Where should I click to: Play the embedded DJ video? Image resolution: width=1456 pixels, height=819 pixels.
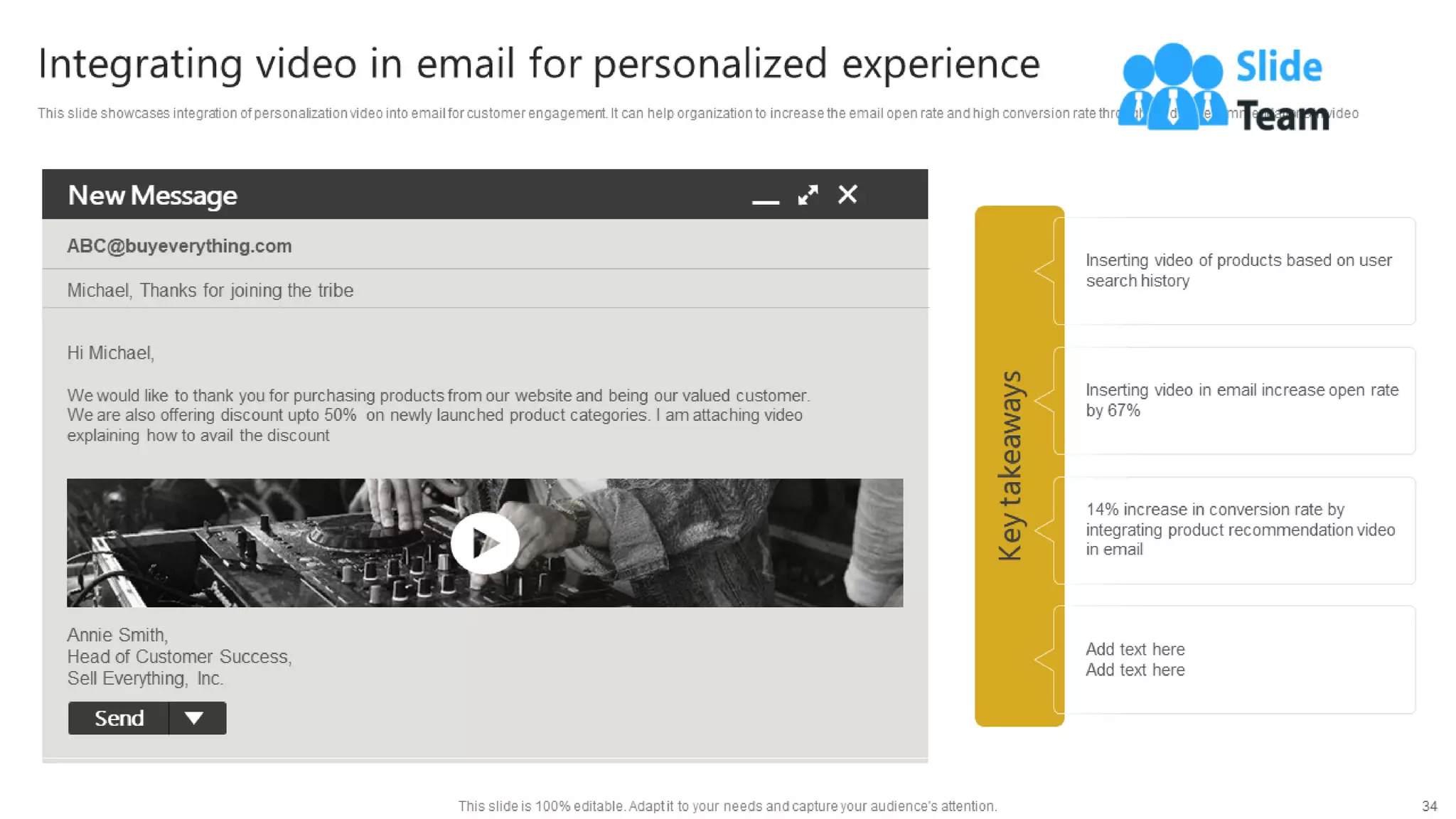[x=485, y=543]
